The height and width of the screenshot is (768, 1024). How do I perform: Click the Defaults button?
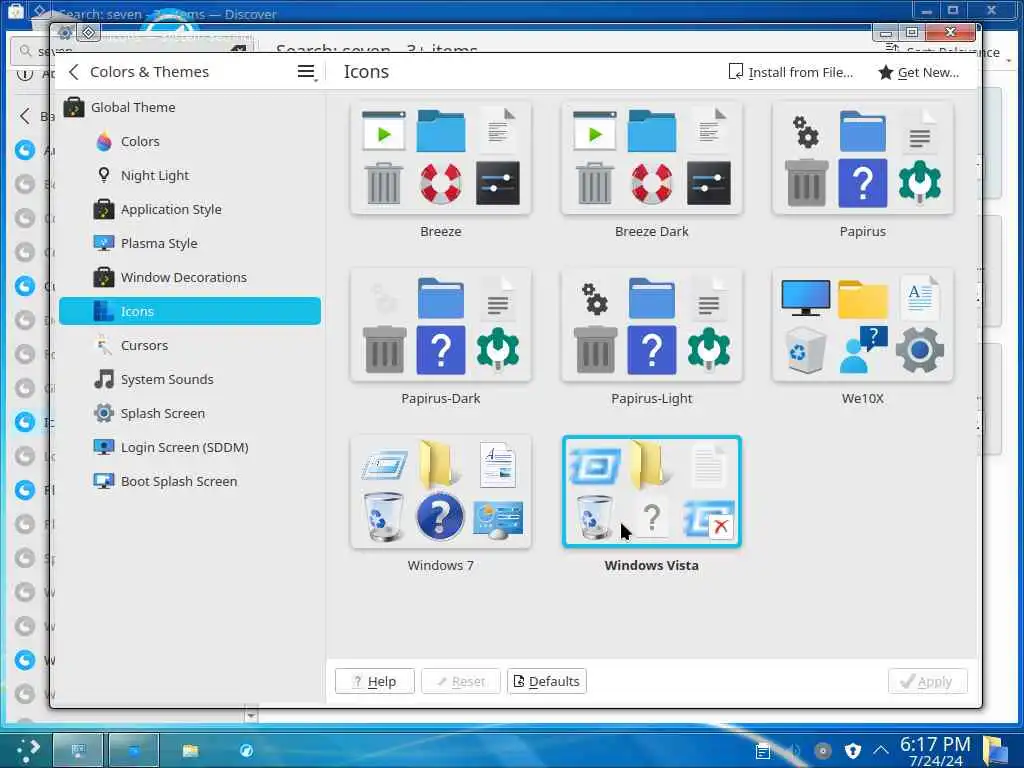(547, 681)
